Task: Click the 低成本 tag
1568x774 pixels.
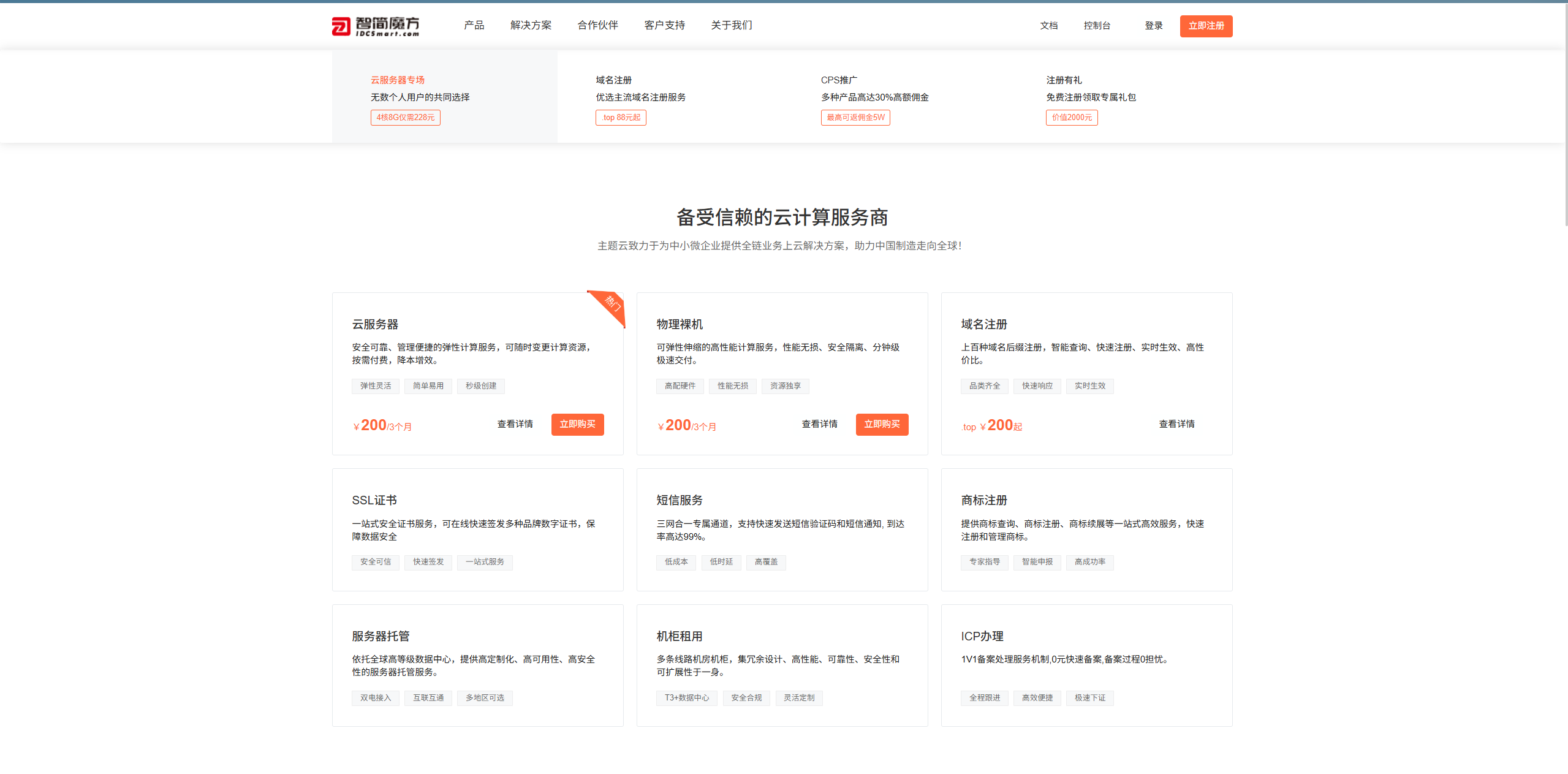Action: 676,562
